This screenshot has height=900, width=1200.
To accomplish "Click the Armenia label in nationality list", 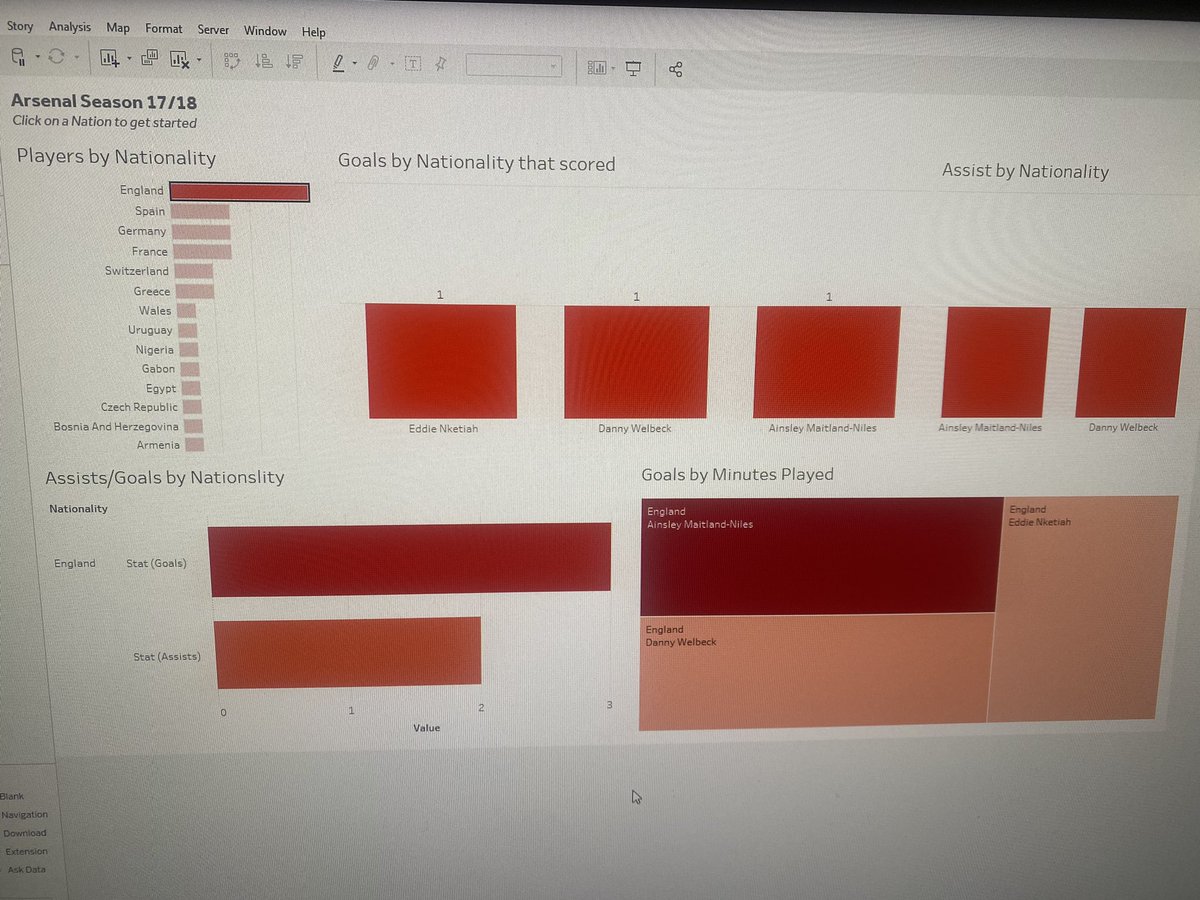I will point(159,445).
